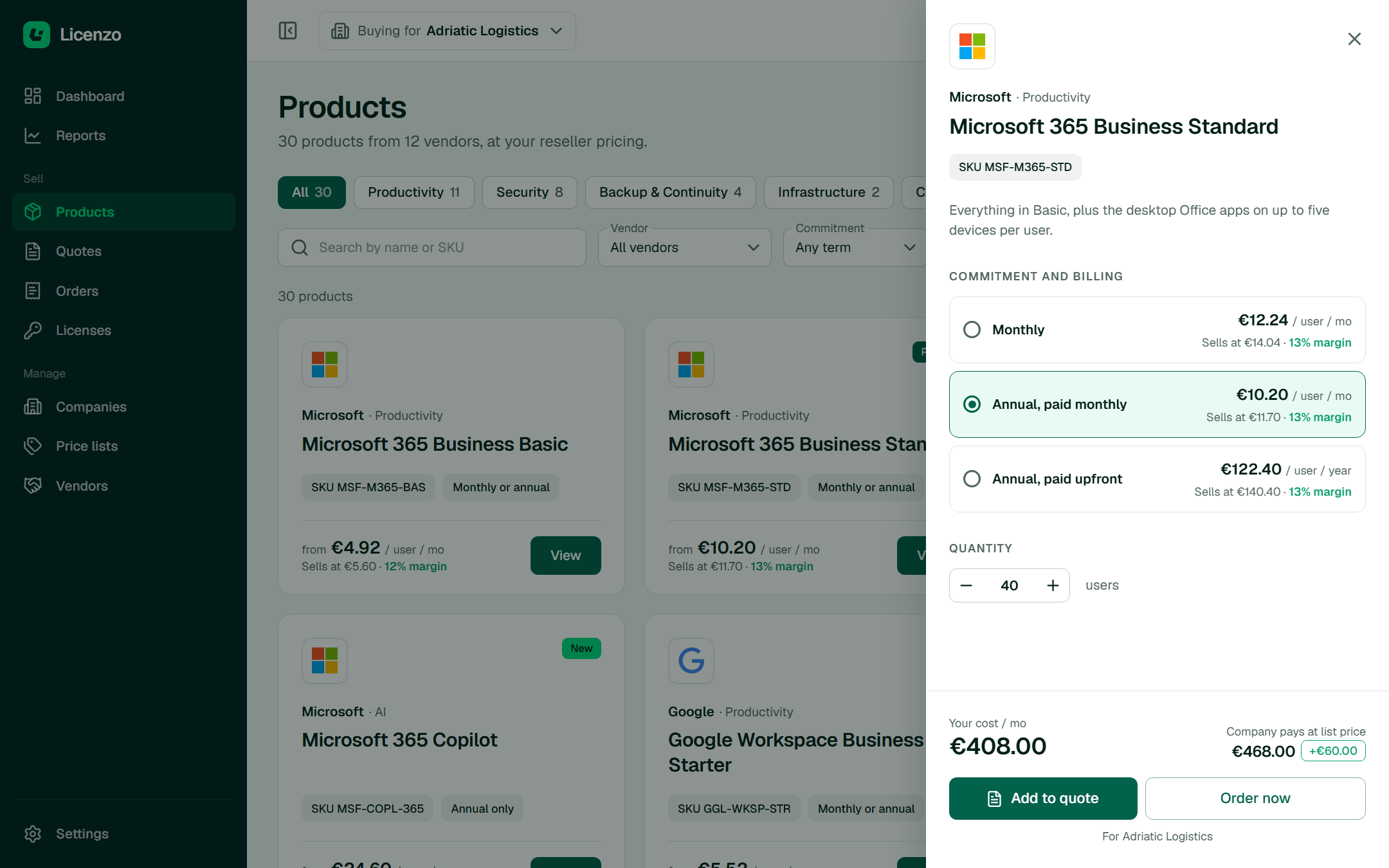Select the Monthly billing option
Image resolution: width=1389 pixels, height=868 pixels.
[1157, 330]
